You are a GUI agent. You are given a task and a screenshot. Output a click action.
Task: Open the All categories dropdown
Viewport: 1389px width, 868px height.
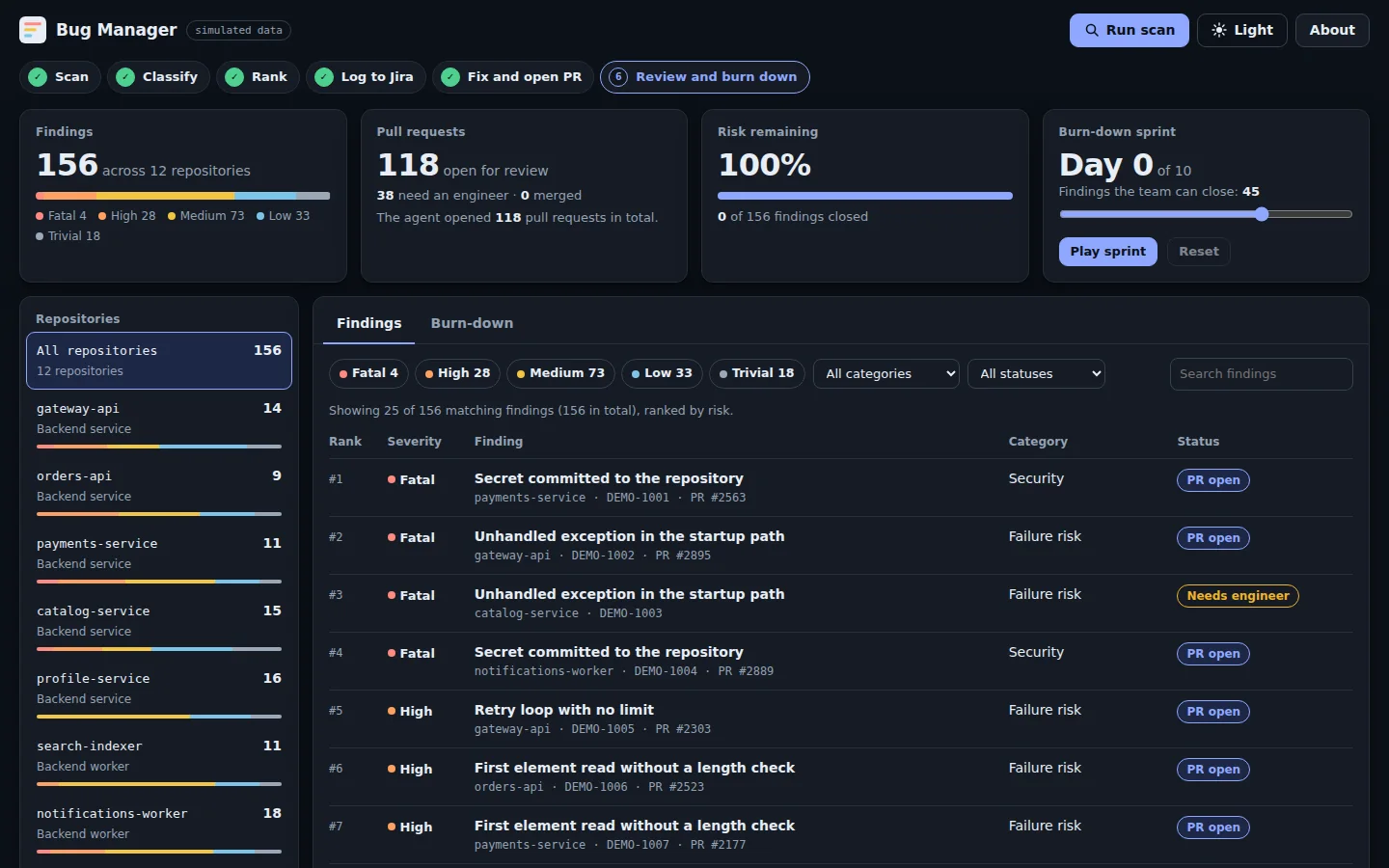point(886,373)
